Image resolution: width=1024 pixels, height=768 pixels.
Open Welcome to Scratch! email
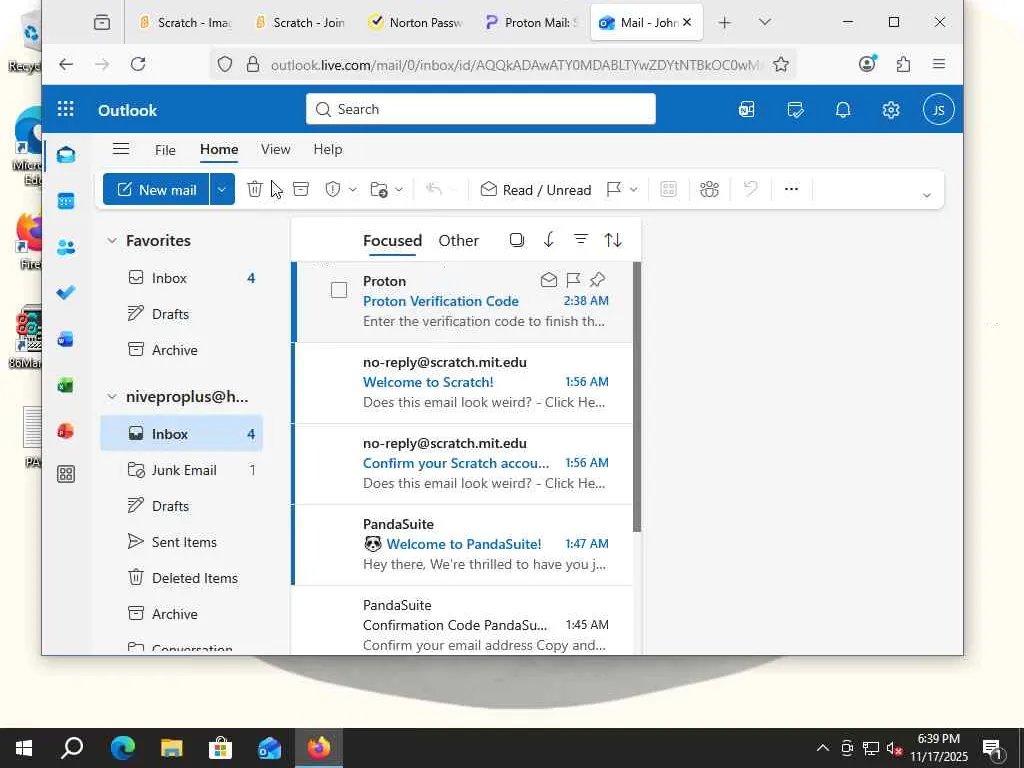[x=462, y=382]
